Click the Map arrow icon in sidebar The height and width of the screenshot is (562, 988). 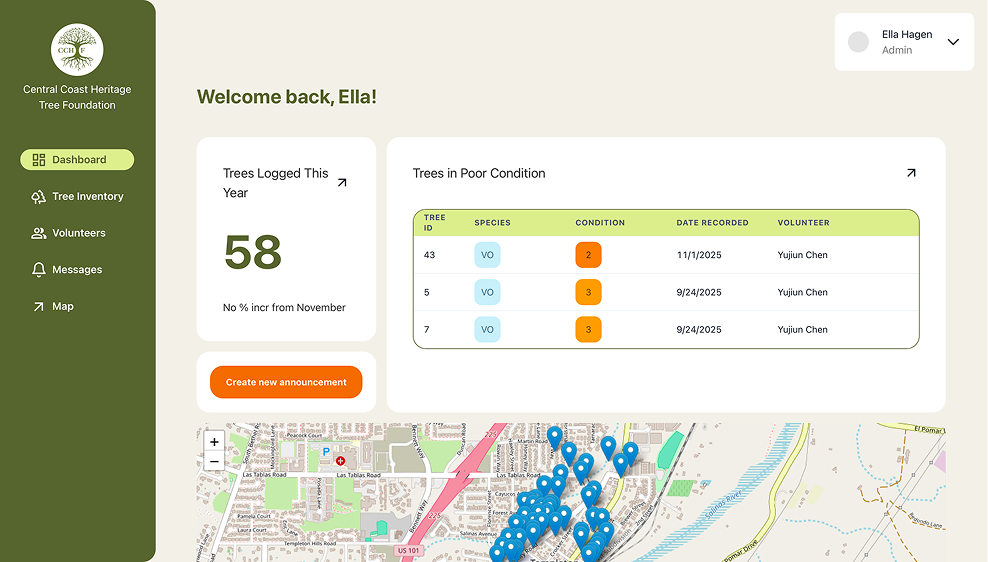39,307
